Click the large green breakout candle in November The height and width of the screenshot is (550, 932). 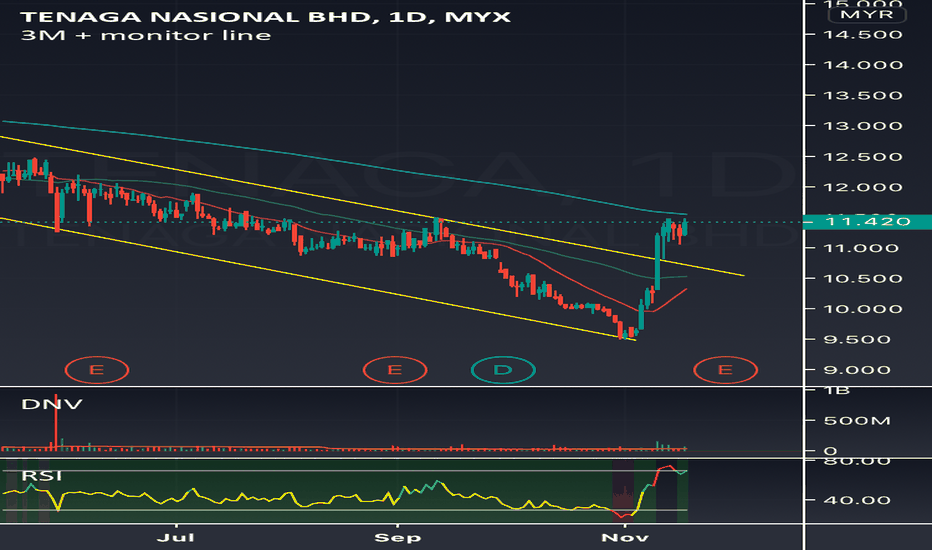pyautogui.click(x=657, y=262)
